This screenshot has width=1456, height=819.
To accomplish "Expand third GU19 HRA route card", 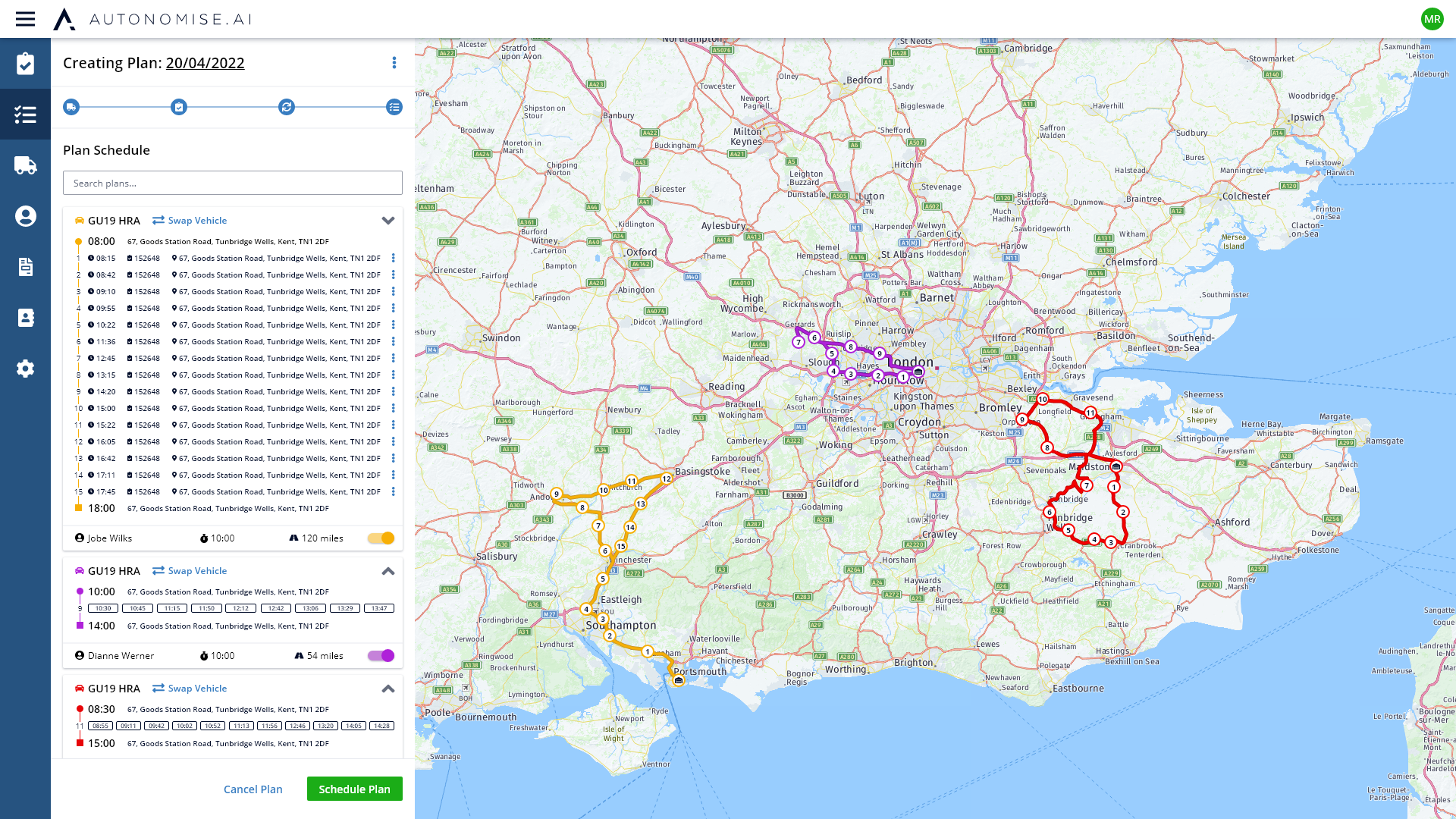I will (388, 689).
